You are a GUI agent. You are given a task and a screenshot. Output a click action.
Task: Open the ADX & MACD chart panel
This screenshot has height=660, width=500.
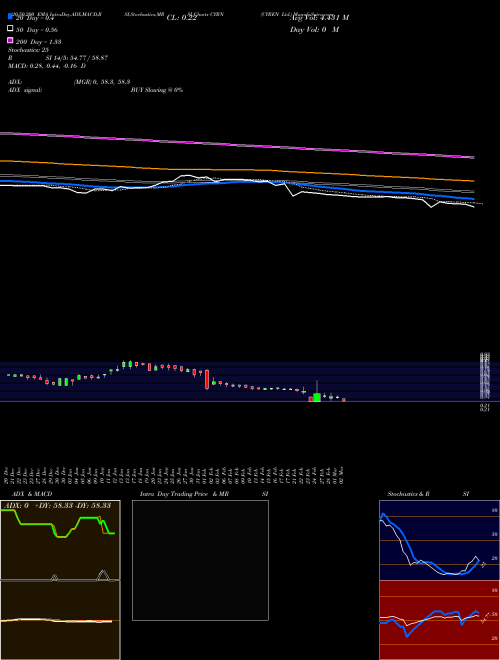tap(60, 580)
